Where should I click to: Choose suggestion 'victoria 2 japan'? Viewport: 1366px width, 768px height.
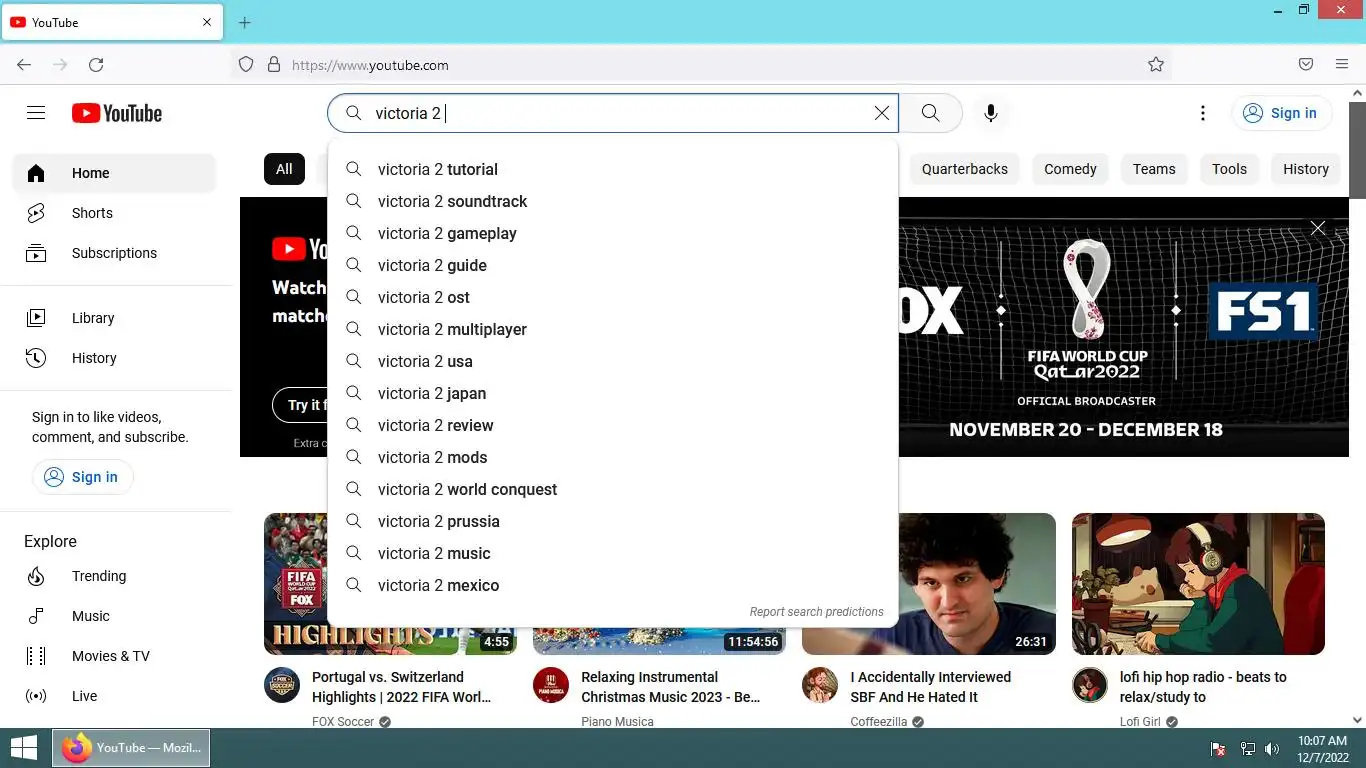(x=612, y=393)
